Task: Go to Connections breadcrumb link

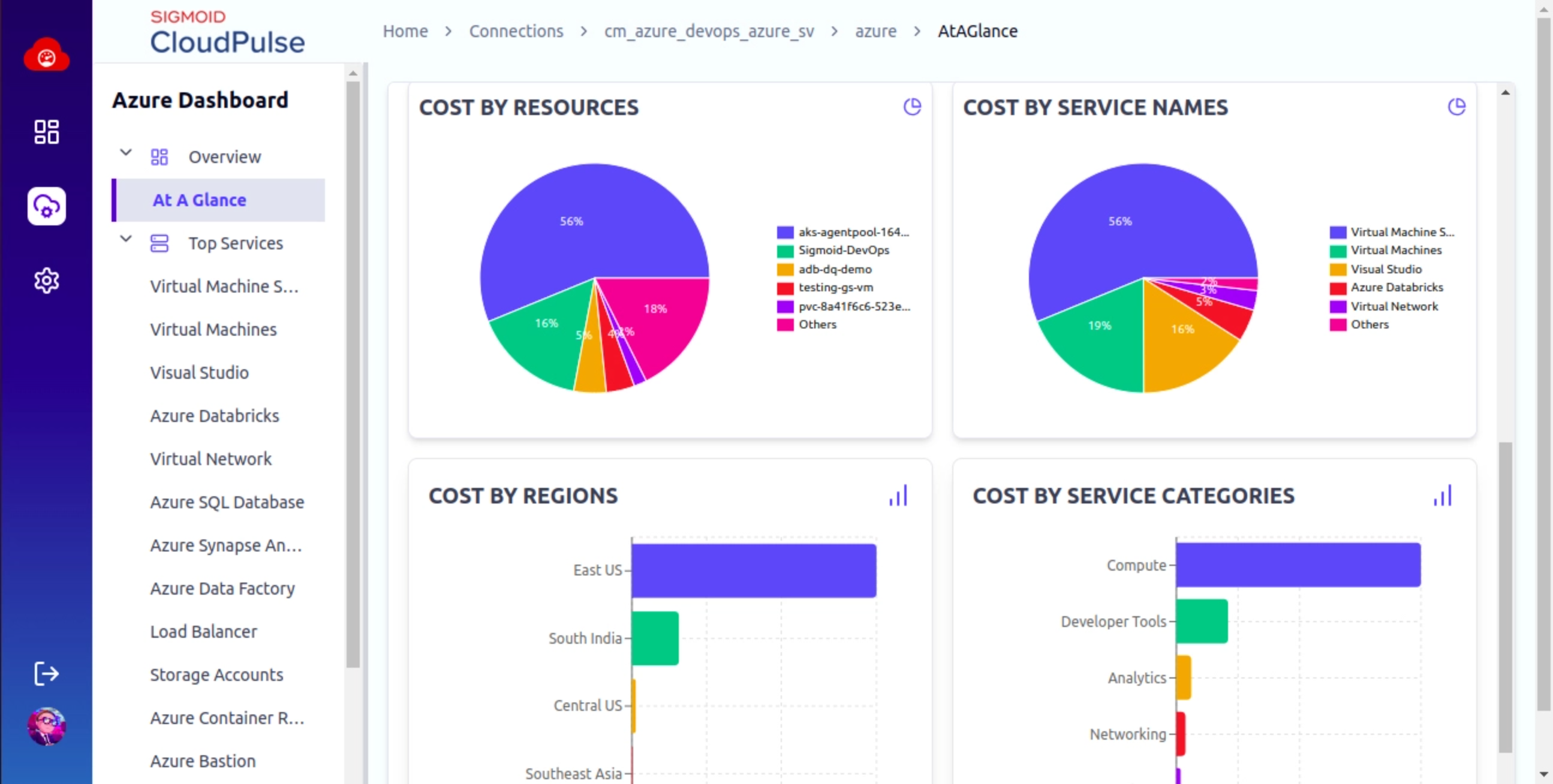Action: pos(516,31)
